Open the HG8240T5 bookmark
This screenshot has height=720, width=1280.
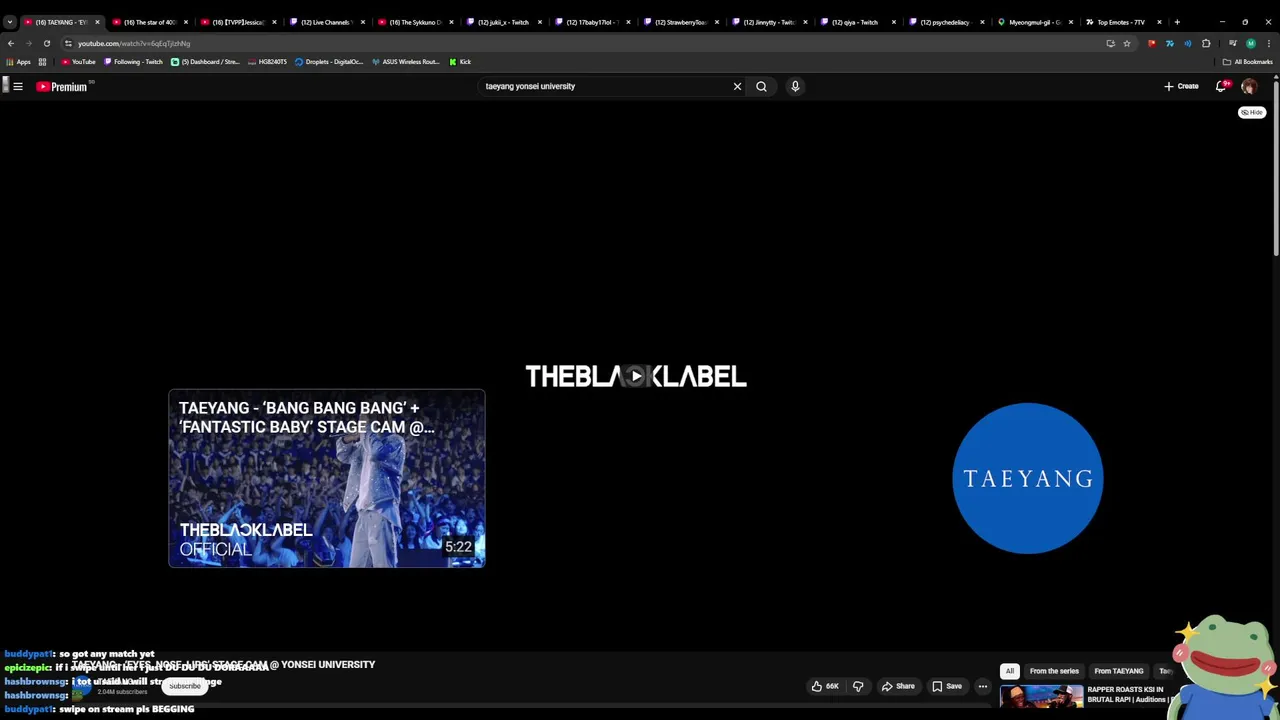tap(267, 62)
